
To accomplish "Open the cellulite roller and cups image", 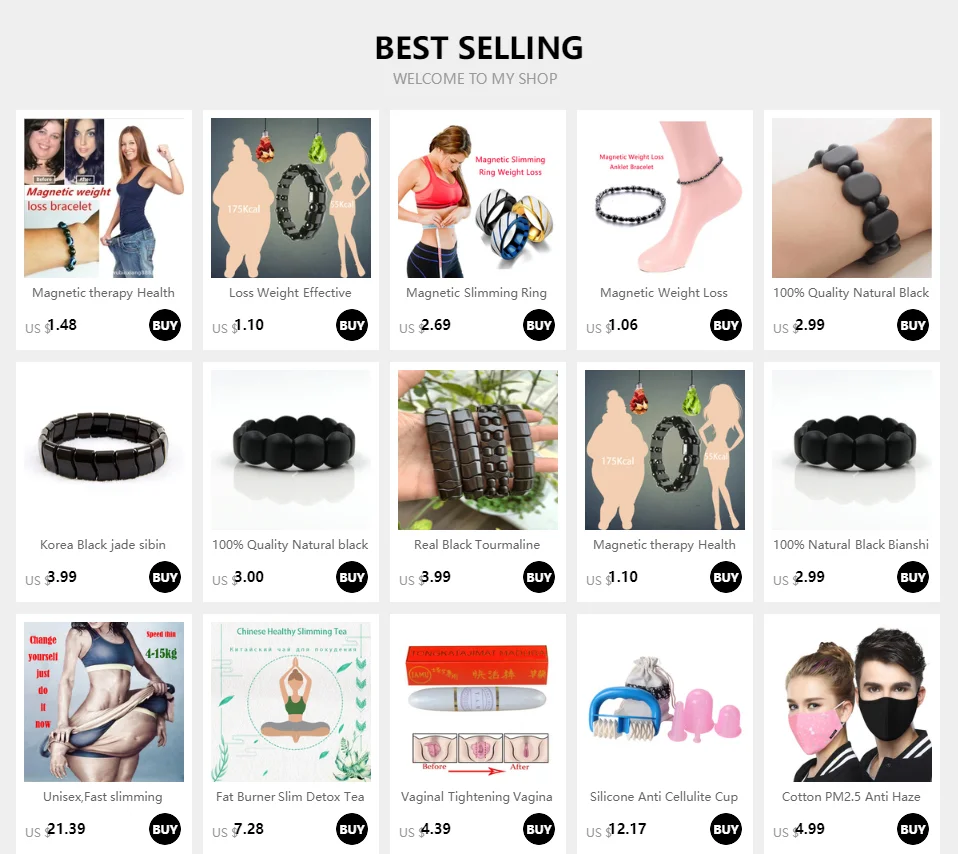I will tap(665, 702).
